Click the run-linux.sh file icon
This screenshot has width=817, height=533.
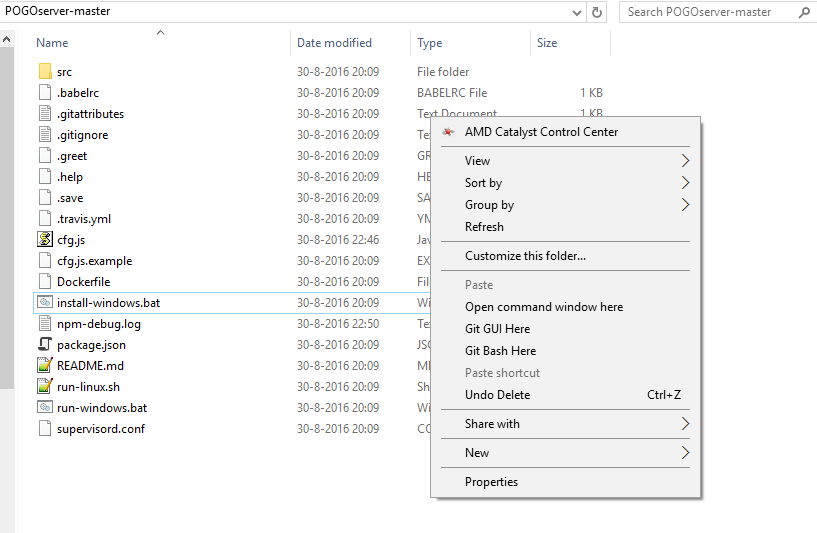tap(44, 387)
